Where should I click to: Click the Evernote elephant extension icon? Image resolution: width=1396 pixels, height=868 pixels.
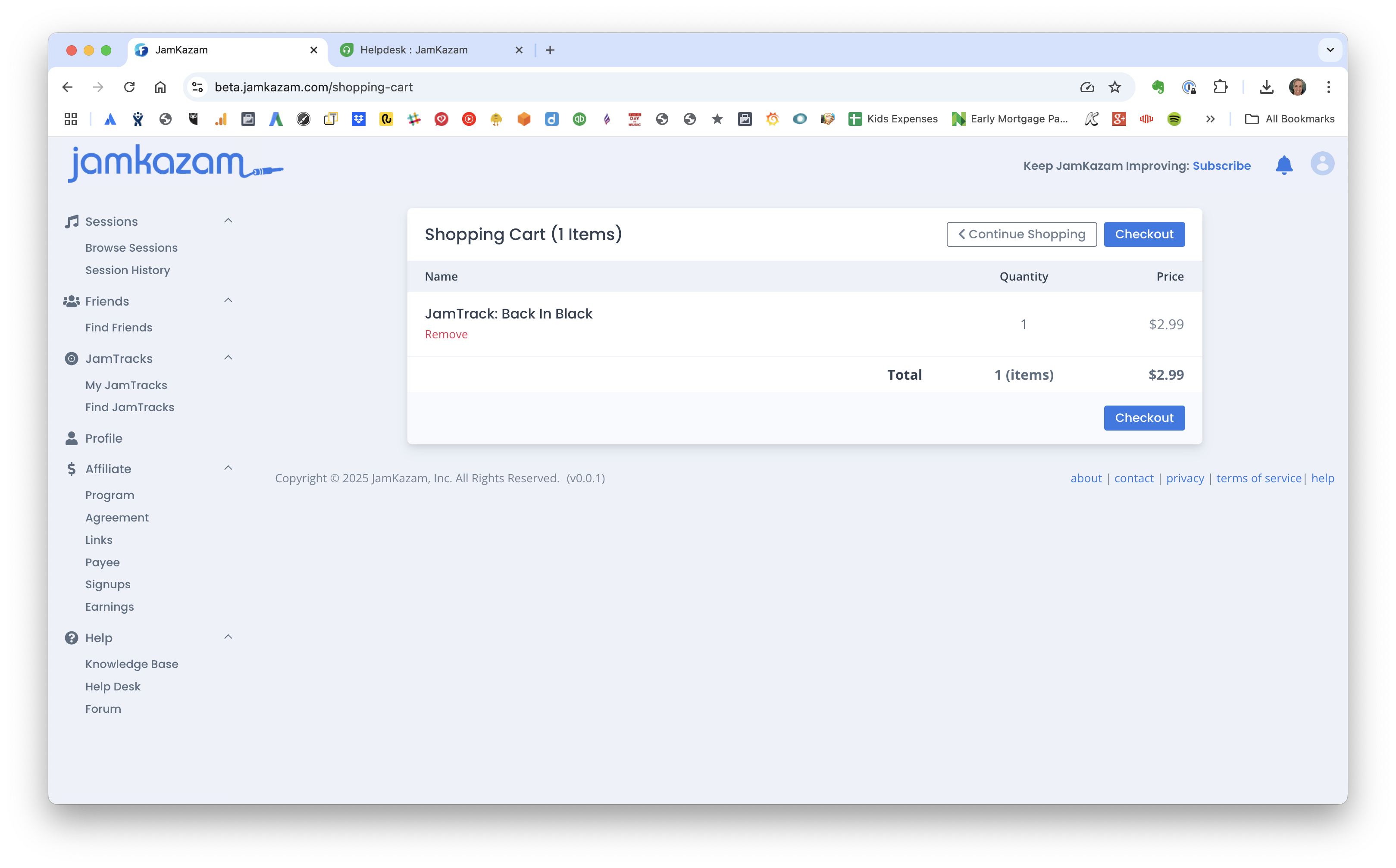[1158, 87]
